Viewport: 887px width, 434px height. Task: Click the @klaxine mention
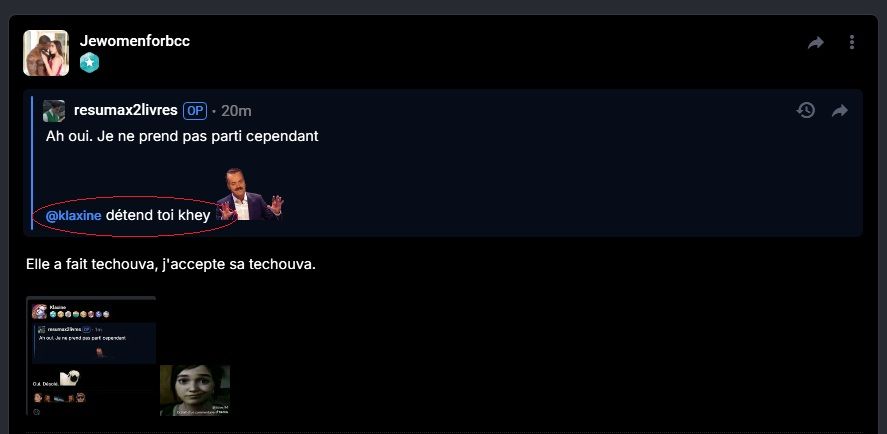(74, 216)
